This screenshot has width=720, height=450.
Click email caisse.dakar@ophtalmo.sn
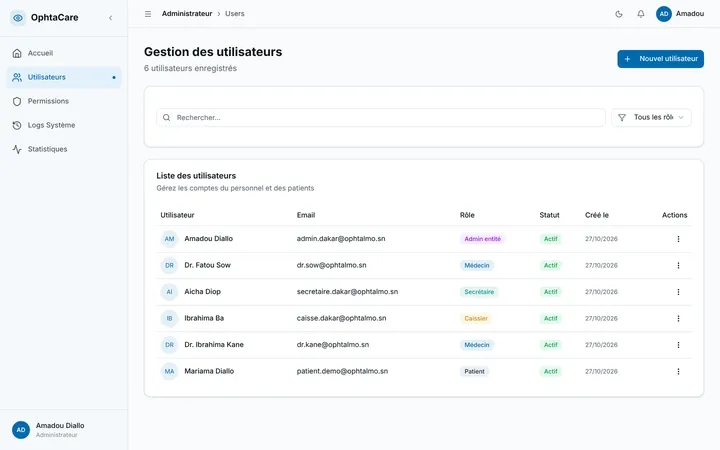point(341,318)
